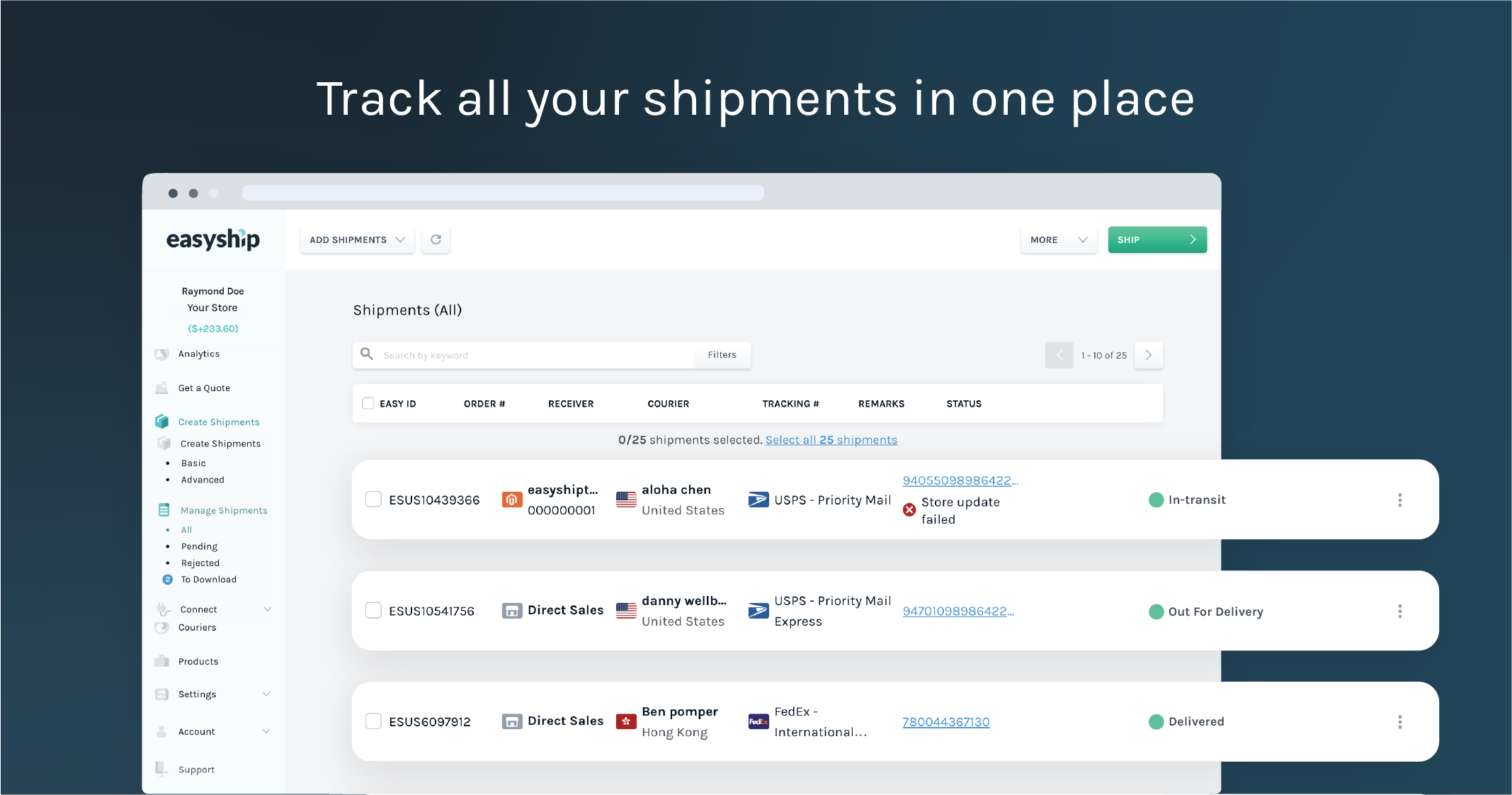Image resolution: width=1512 pixels, height=795 pixels.
Task: Open tracking link 780044367130
Action: pos(945,722)
